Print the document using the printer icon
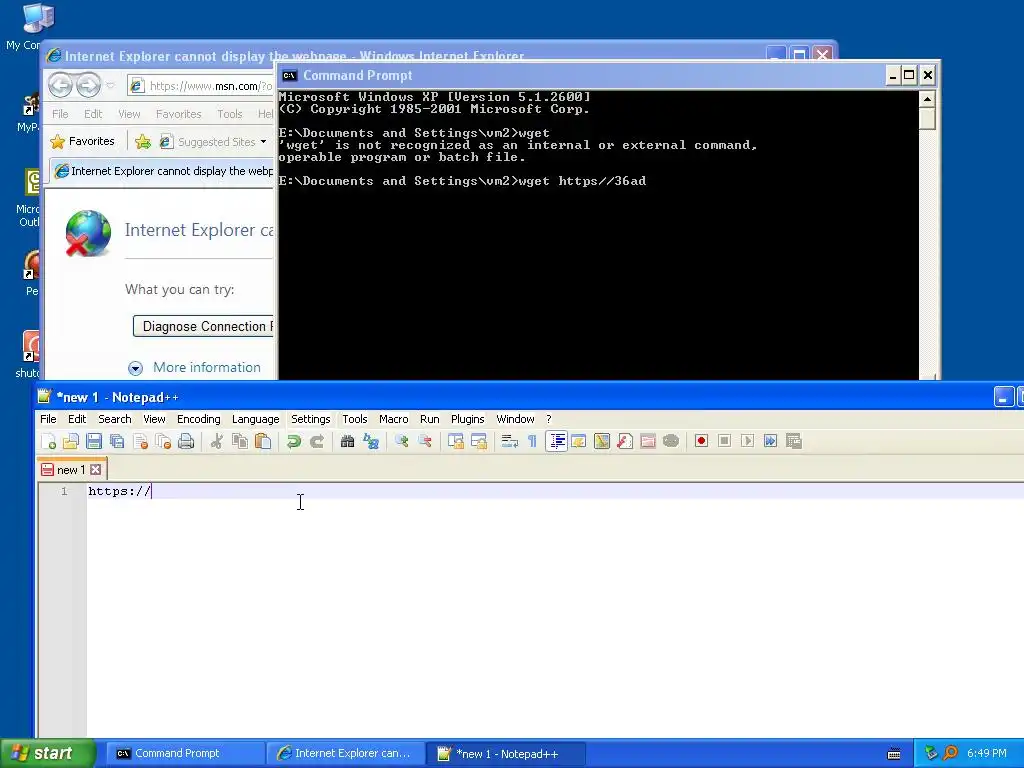 coord(186,441)
